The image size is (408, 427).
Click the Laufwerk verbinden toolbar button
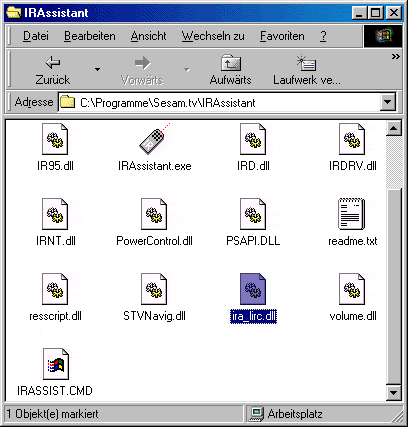point(307,70)
